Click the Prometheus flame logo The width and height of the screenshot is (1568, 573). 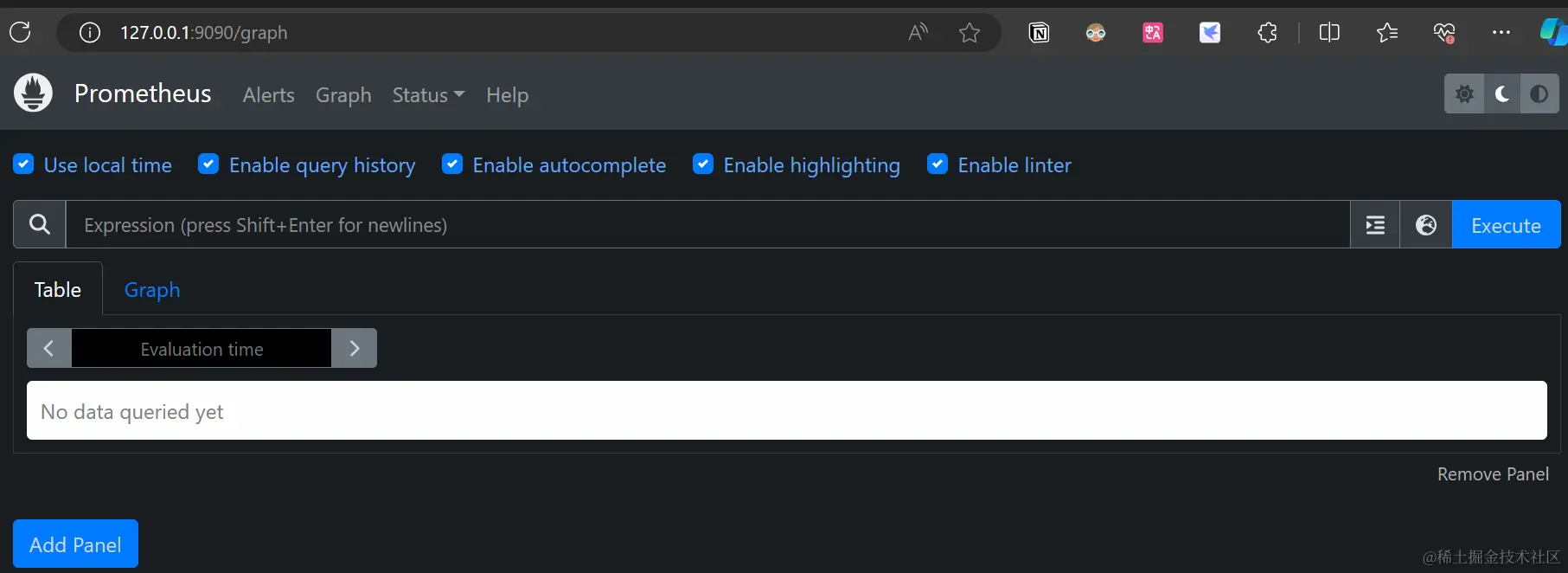(x=34, y=93)
